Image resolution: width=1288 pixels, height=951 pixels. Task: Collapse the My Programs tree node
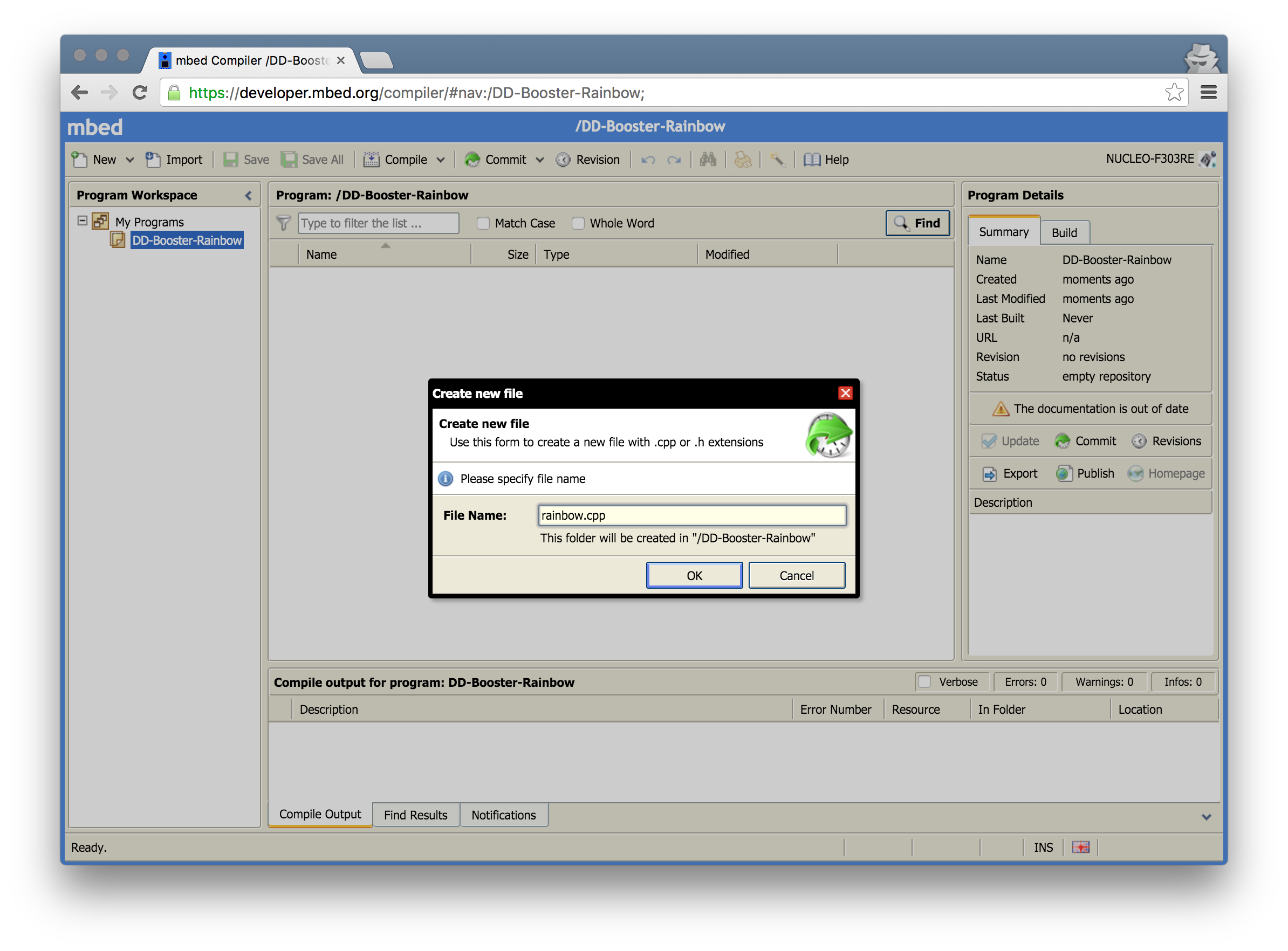(x=83, y=221)
